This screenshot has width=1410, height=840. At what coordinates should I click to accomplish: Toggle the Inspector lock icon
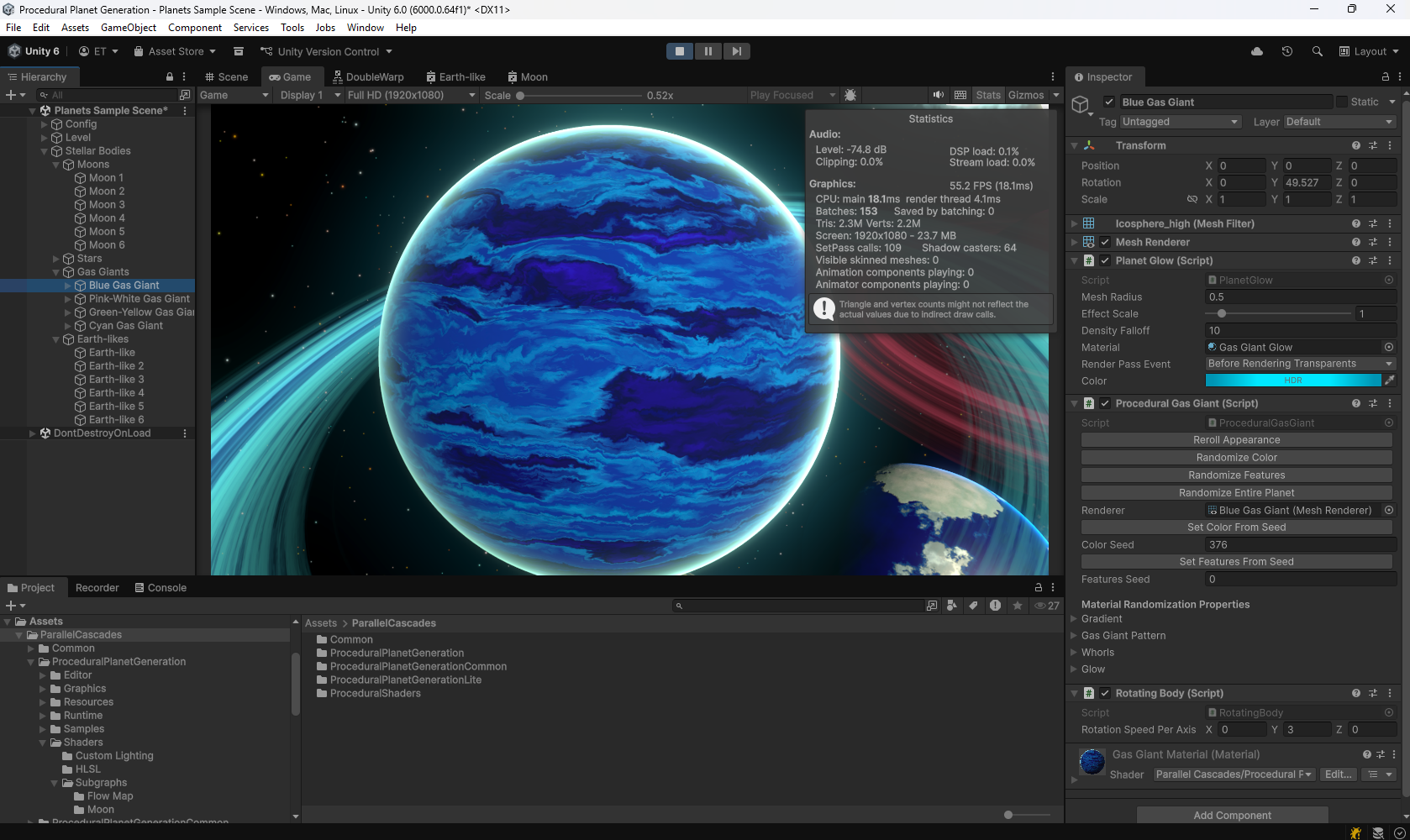(x=1386, y=76)
